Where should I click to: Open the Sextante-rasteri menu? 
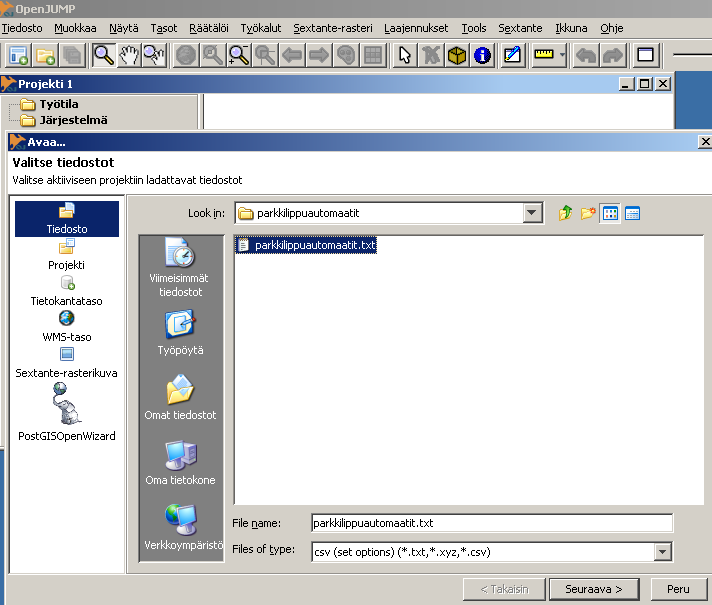coord(333,28)
